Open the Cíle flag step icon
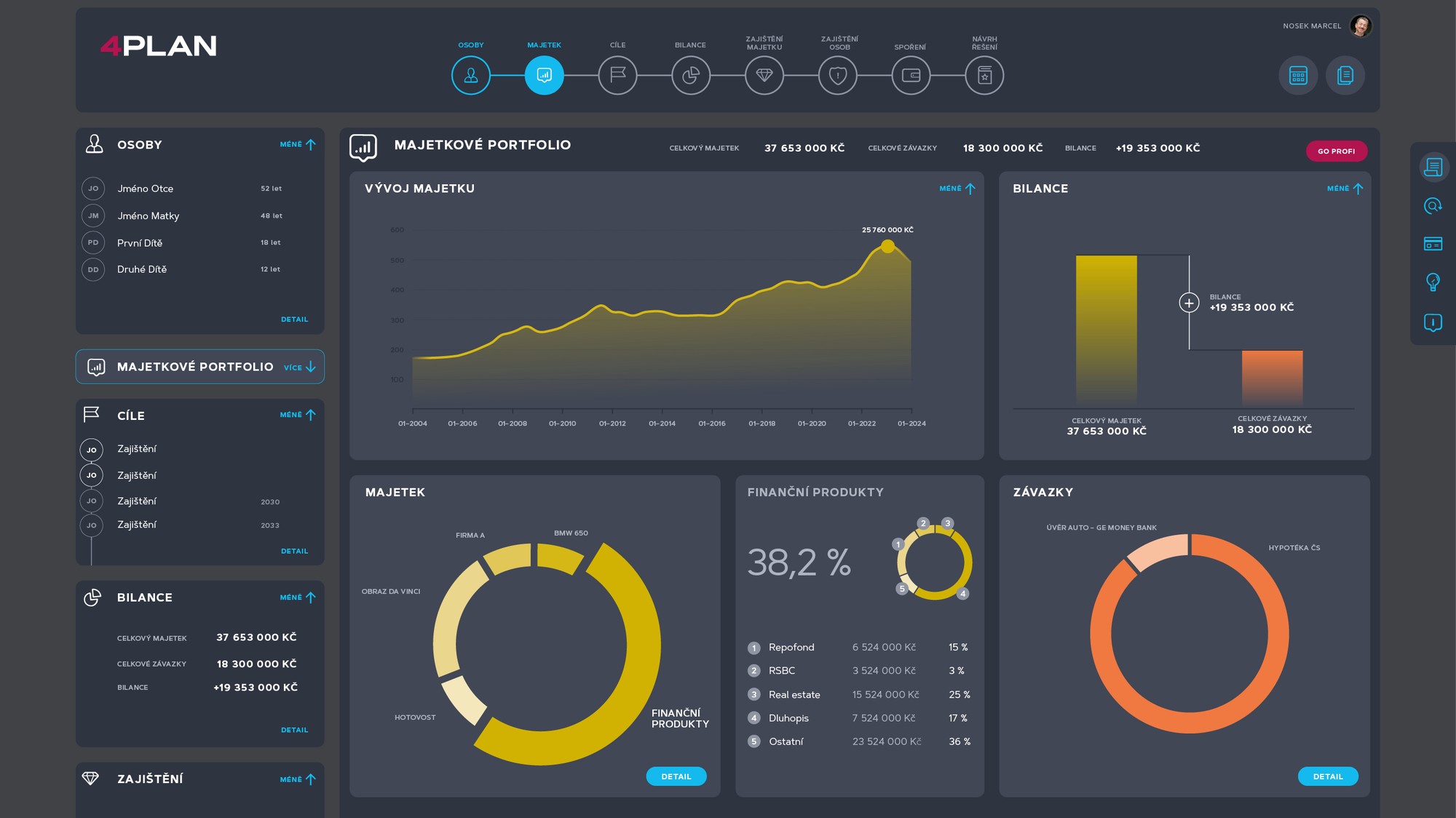Image resolution: width=1456 pixels, height=818 pixels. point(617,75)
